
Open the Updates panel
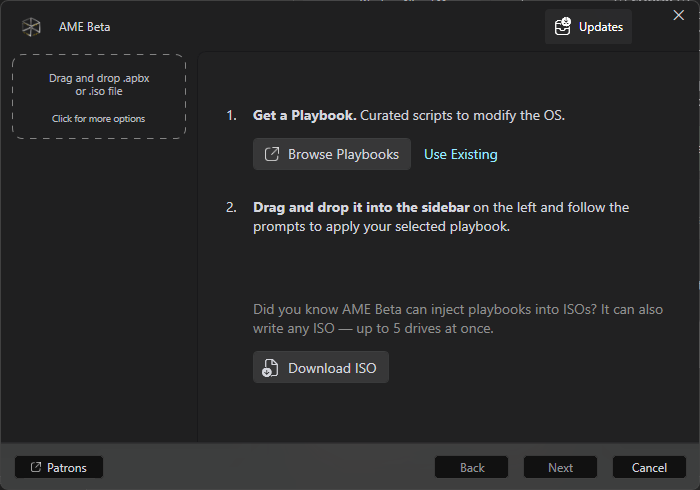(x=589, y=27)
